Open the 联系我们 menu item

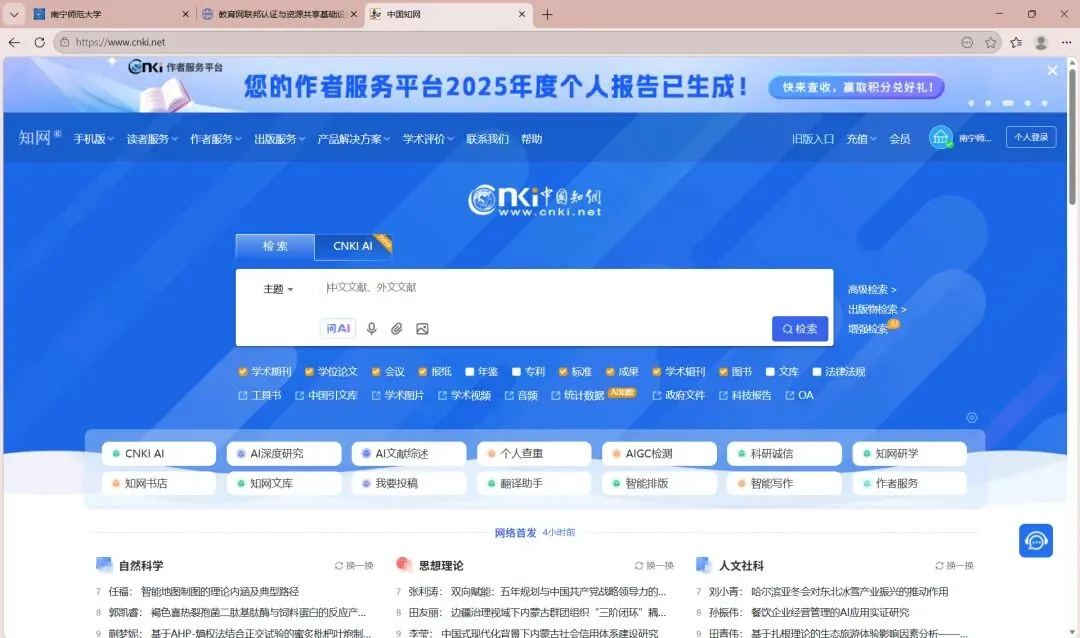(x=487, y=139)
